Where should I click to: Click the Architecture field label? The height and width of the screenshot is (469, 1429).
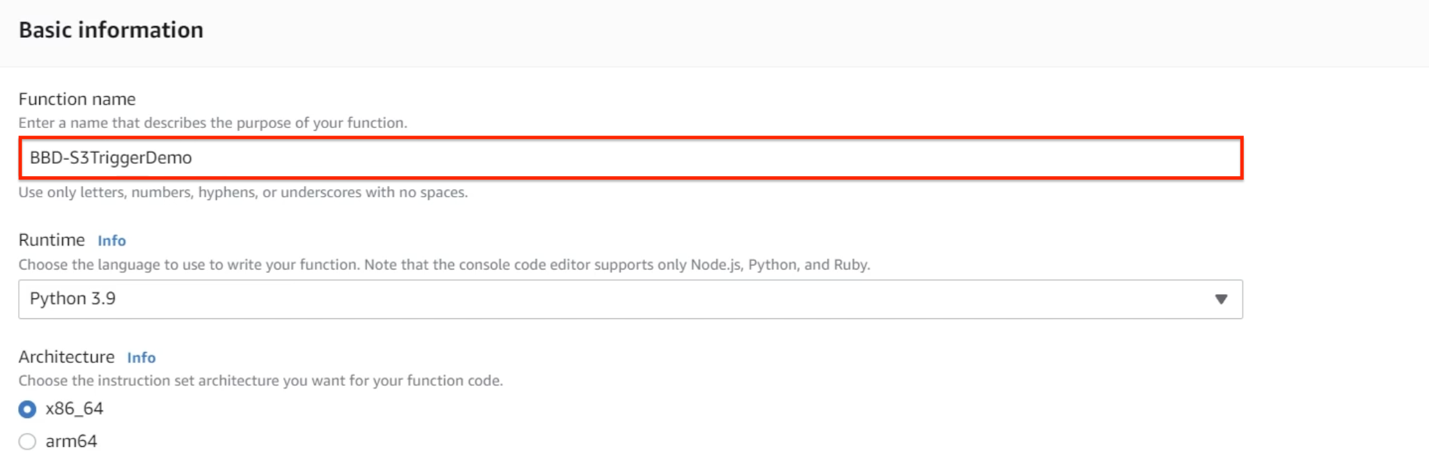[x=67, y=357]
